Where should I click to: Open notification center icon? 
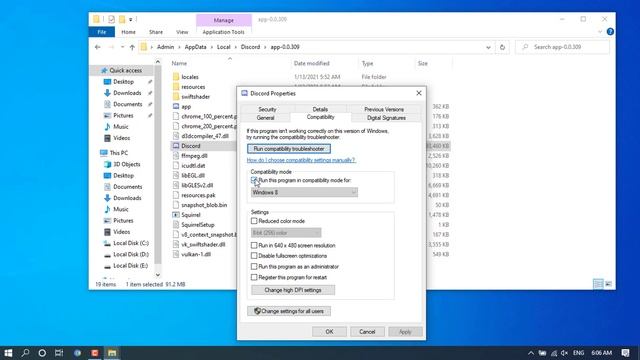tap(625, 353)
